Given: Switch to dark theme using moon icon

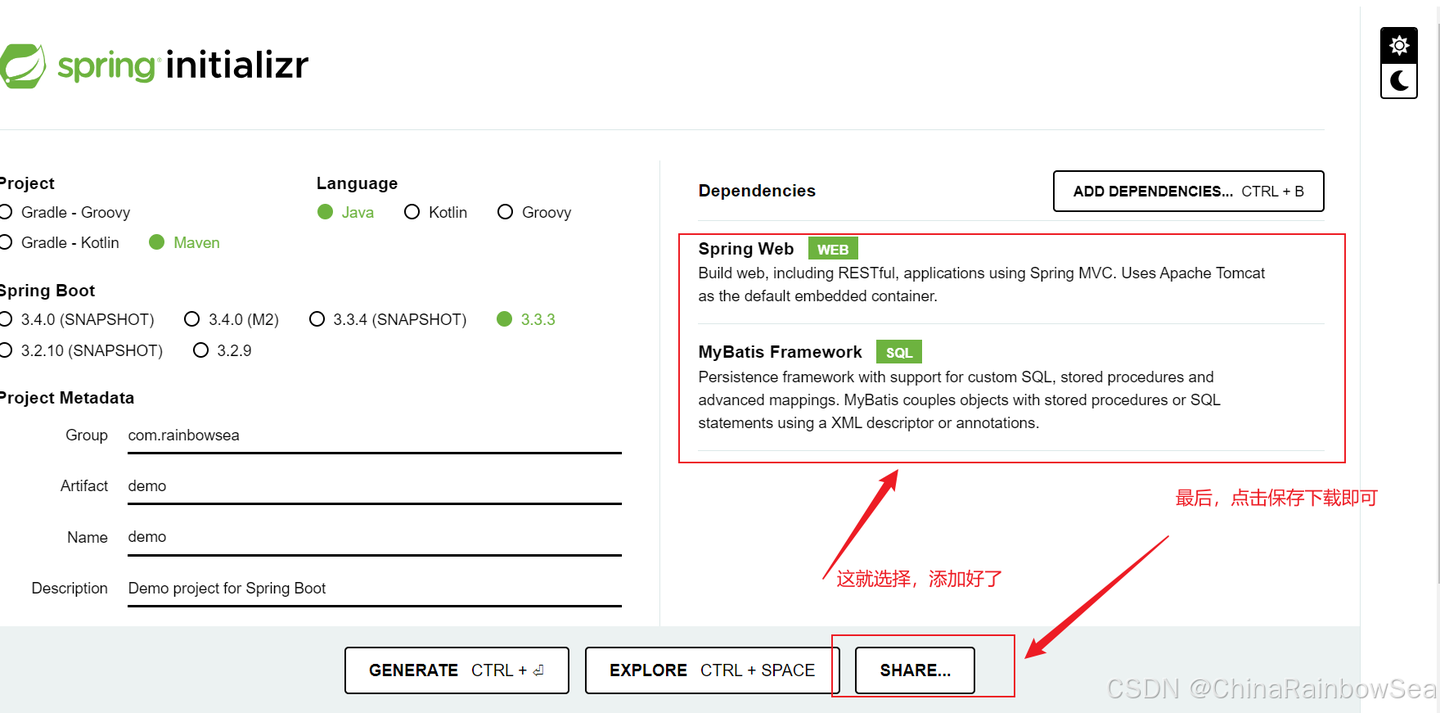Looking at the screenshot, I should (x=1398, y=81).
